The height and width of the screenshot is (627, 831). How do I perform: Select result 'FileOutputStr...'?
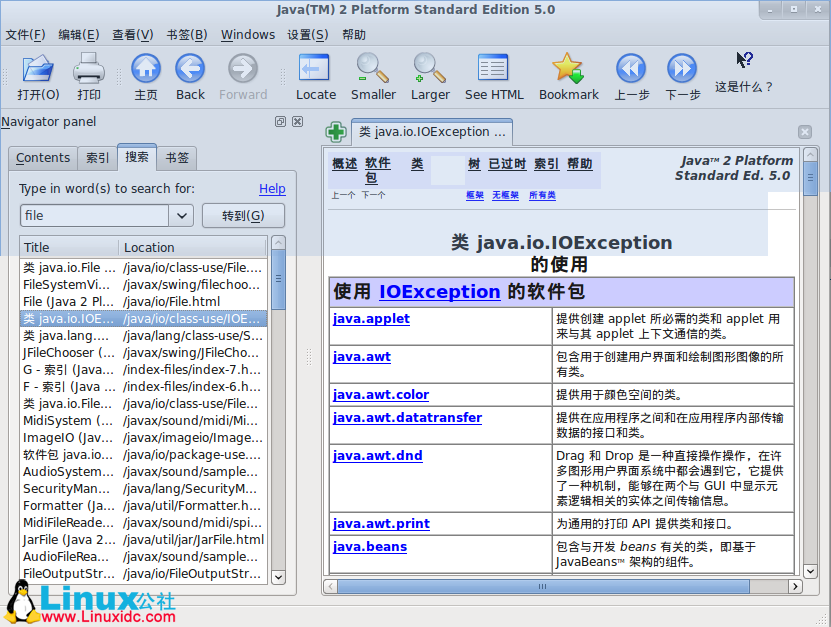coord(143,573)
